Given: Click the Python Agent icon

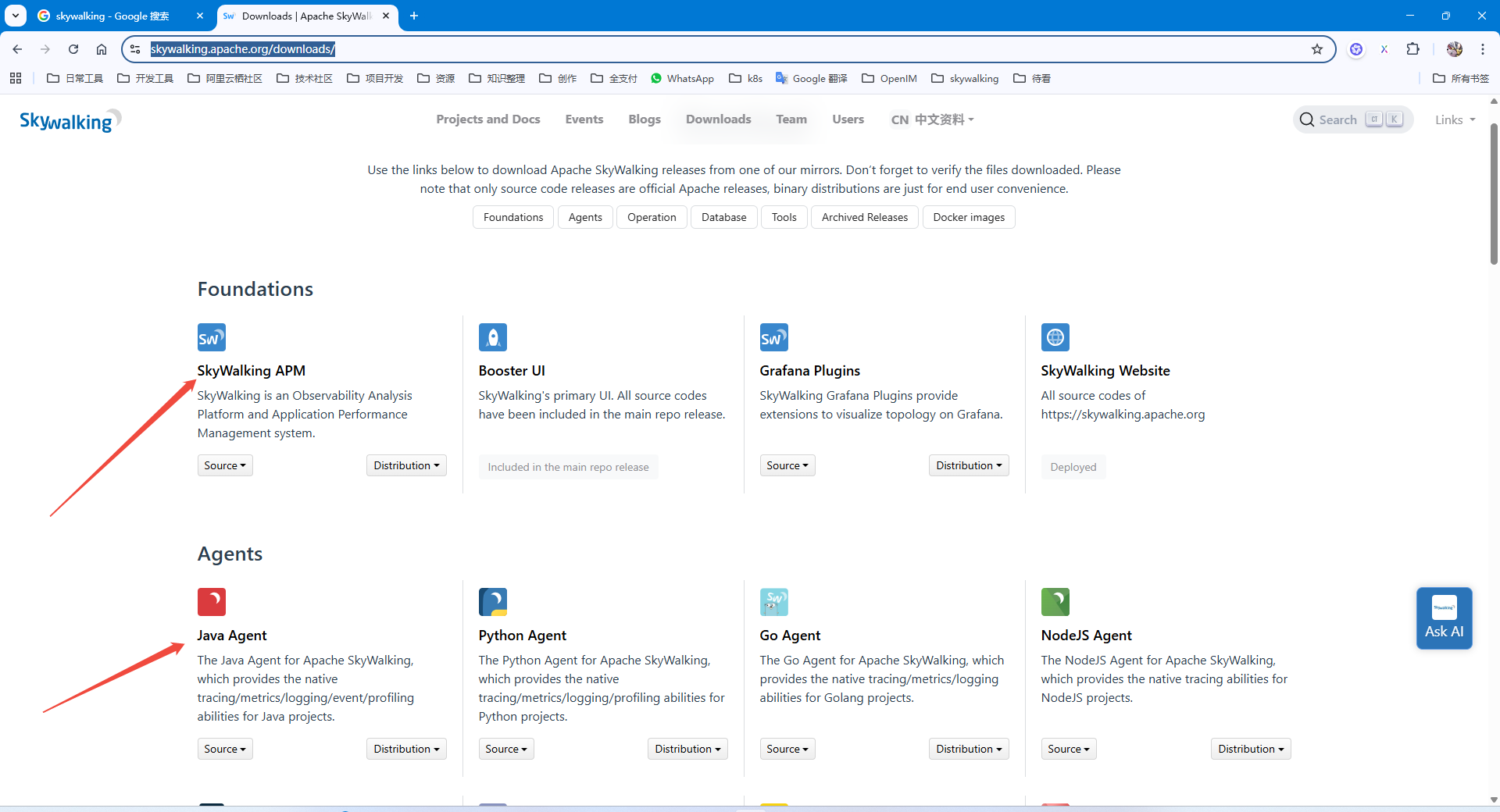Looking at the screenshot, I should [x=493, y=602].
